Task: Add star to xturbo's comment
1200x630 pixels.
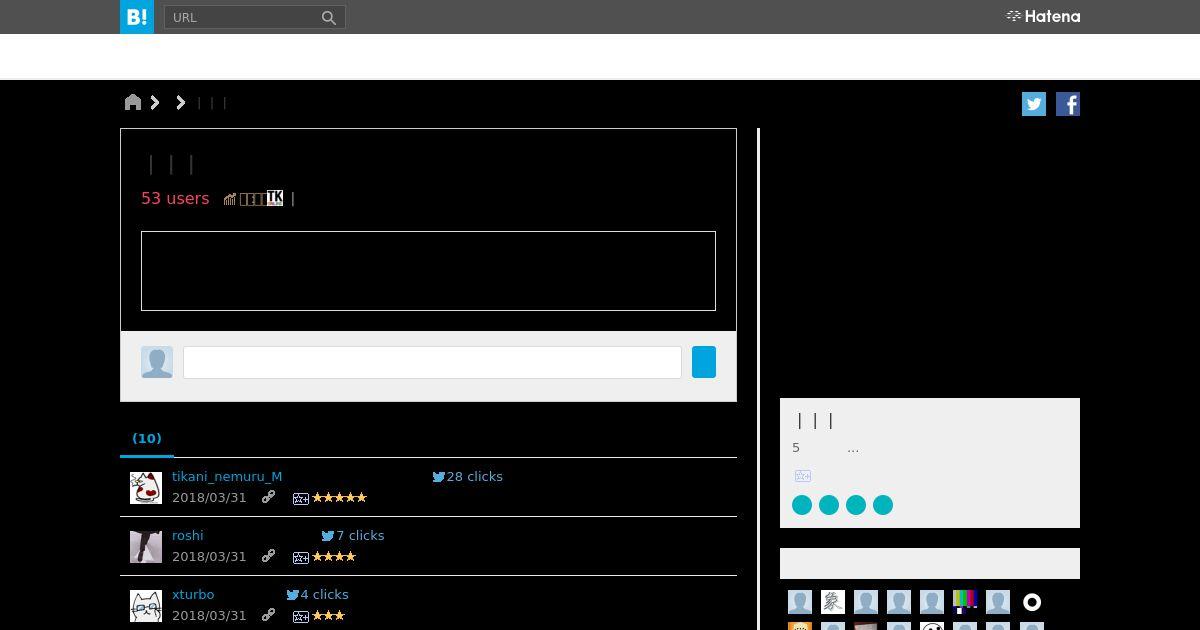Action: (x=300, y=616)
